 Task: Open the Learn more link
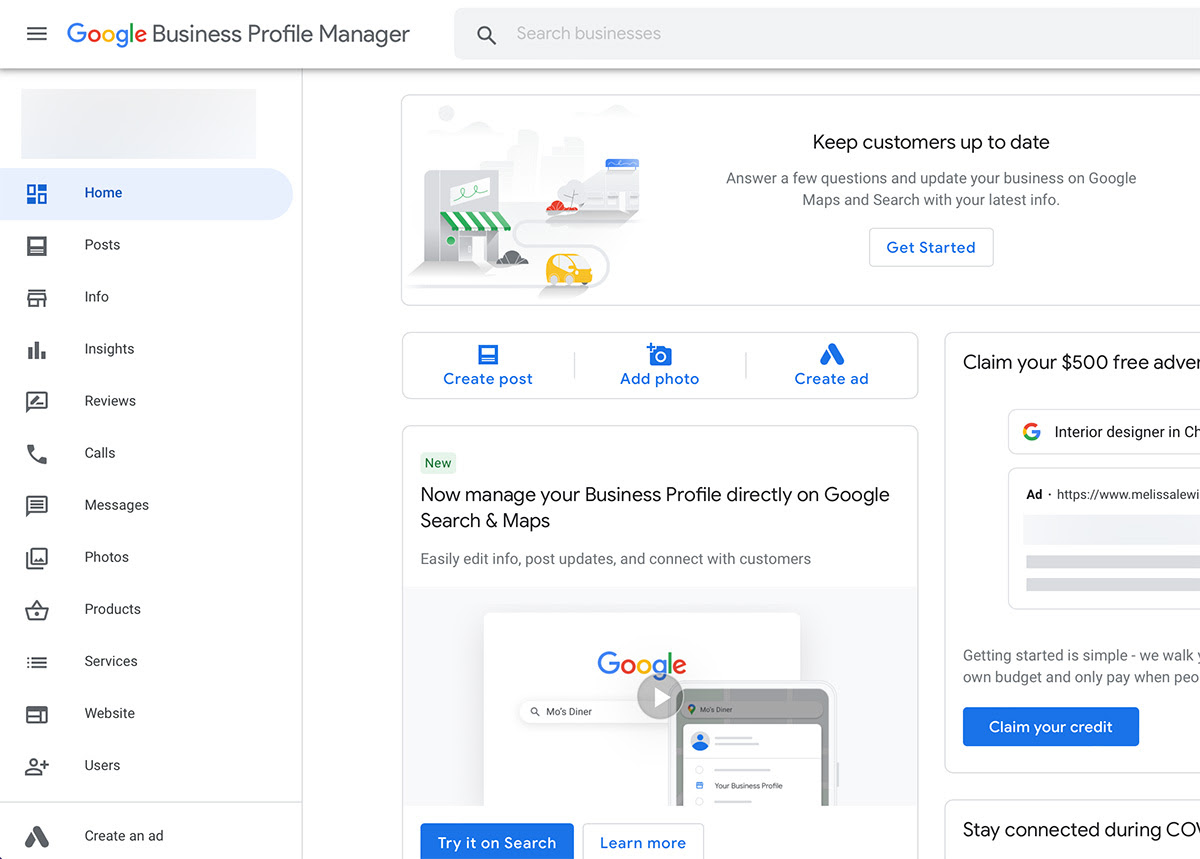click(x=643, y=842)
